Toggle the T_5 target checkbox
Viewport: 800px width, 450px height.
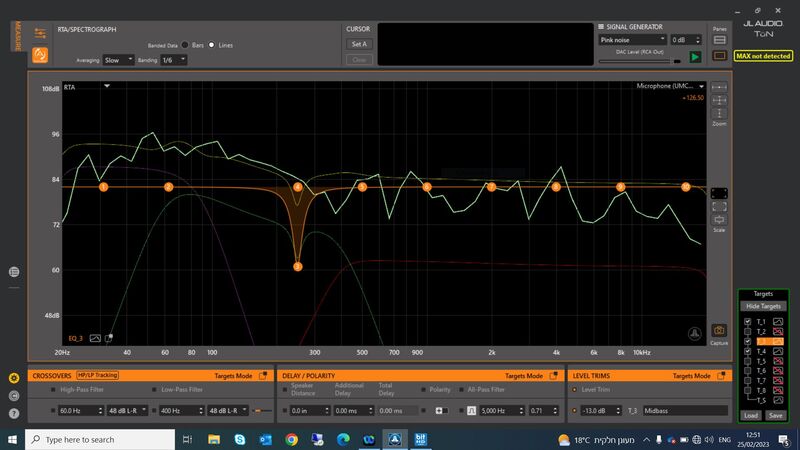click(x=747, y=361)
